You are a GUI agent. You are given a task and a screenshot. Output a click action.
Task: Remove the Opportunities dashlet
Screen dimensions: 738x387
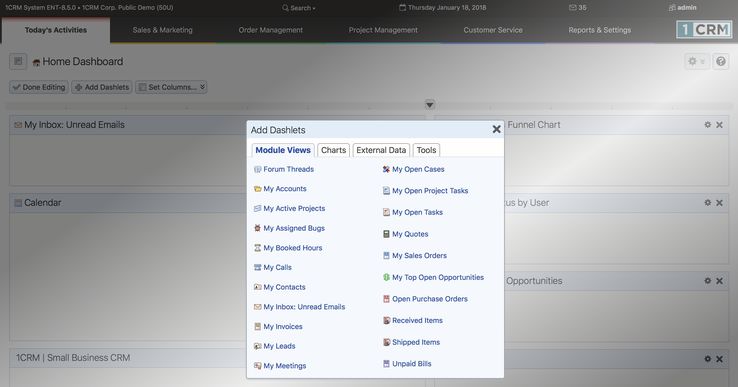click(x=719, y=281)
